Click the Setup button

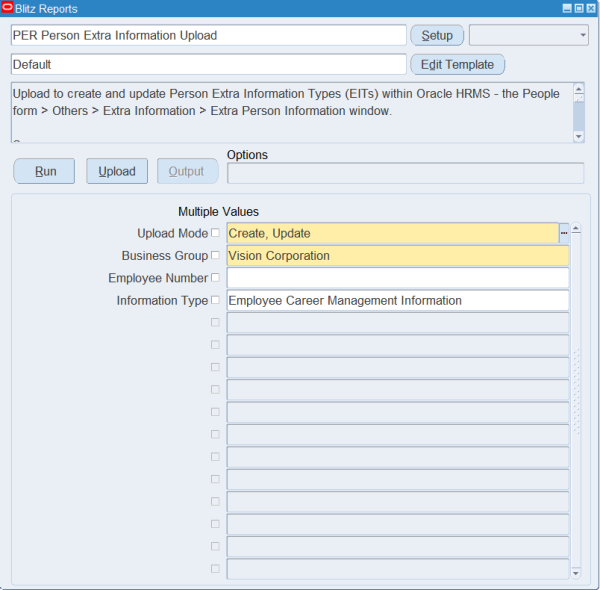click(x=437, y=36)
